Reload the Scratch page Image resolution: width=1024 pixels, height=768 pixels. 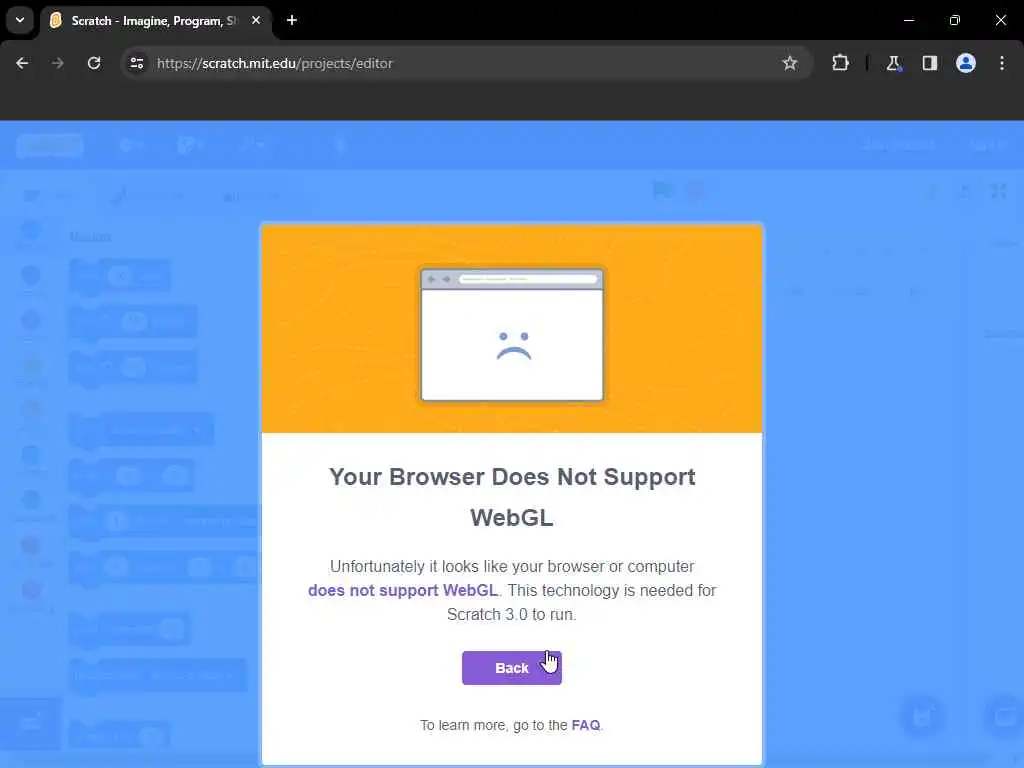[94, 63]
